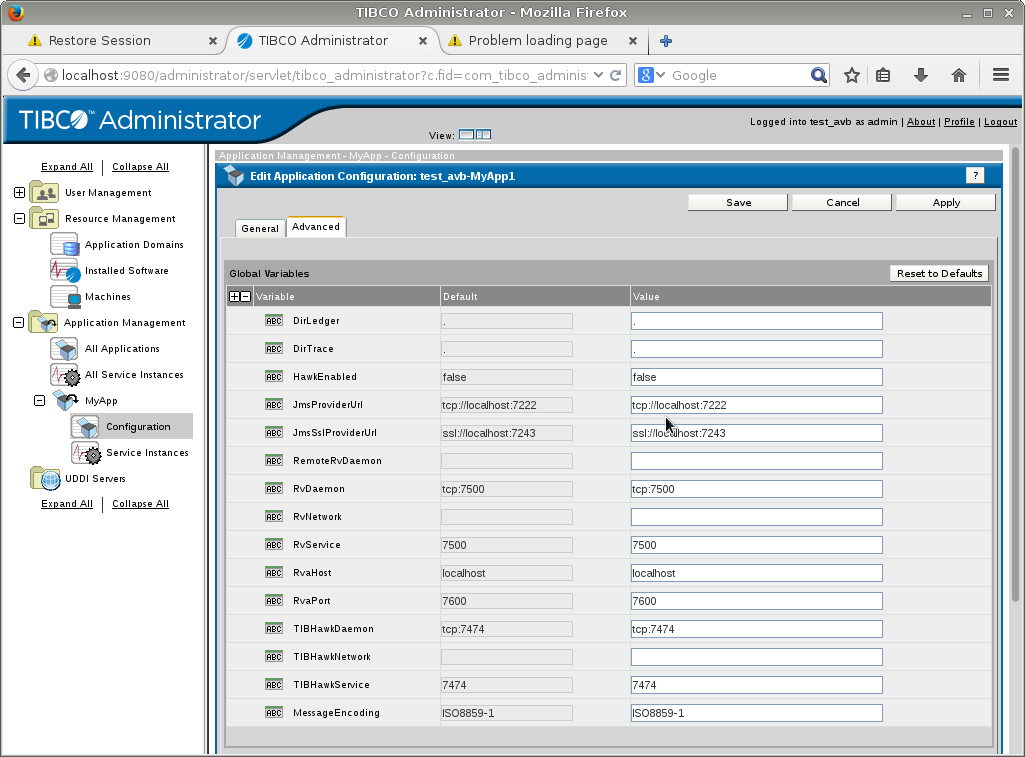Screen dimensions: 1025x757
Task: Click Reset to Defaults button
Action: tap(939, 273)
